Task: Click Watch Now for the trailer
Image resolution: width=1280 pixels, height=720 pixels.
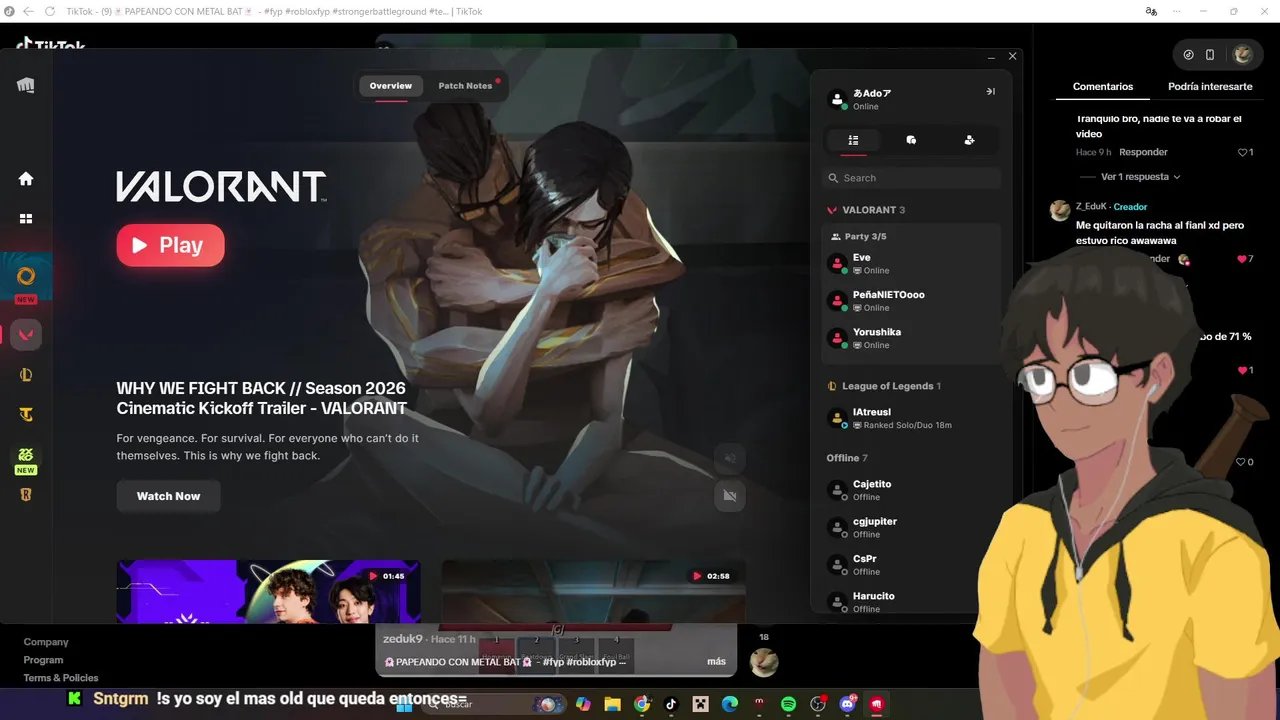Action: click(168, 496)
